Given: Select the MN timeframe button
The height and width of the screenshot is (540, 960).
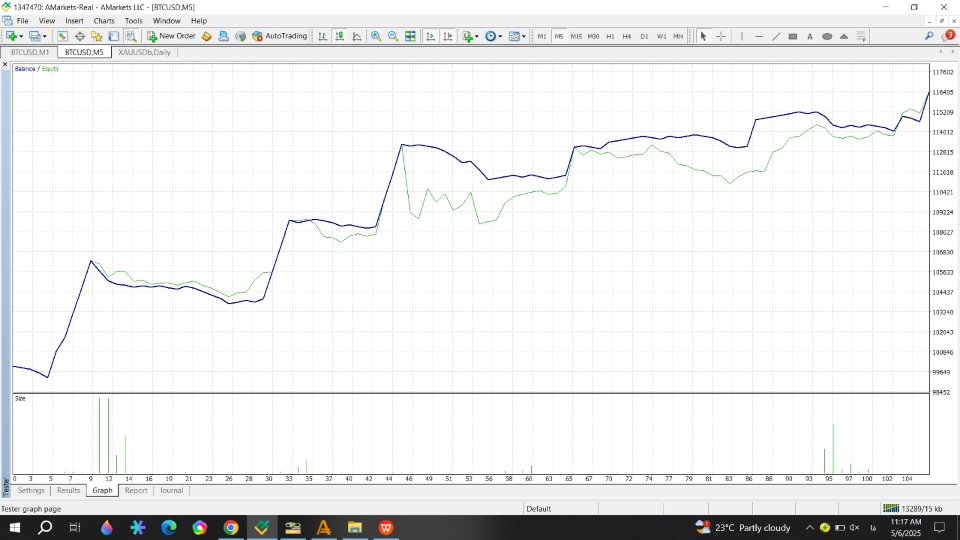Looking at the screenshot, I should pos(678,37).
